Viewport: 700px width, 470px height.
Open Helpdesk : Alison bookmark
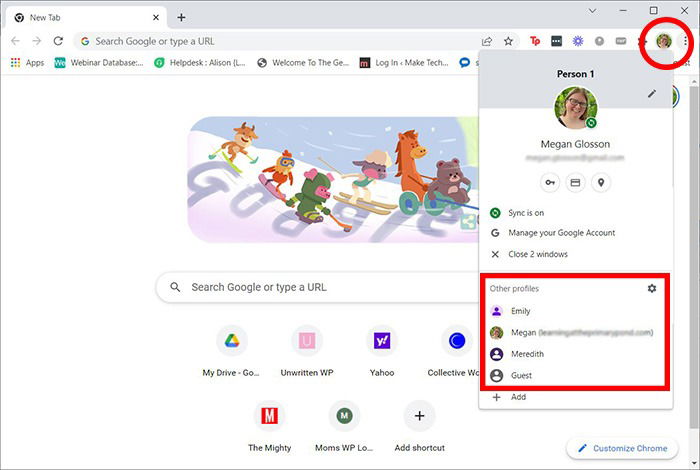[x=200, y=63]
